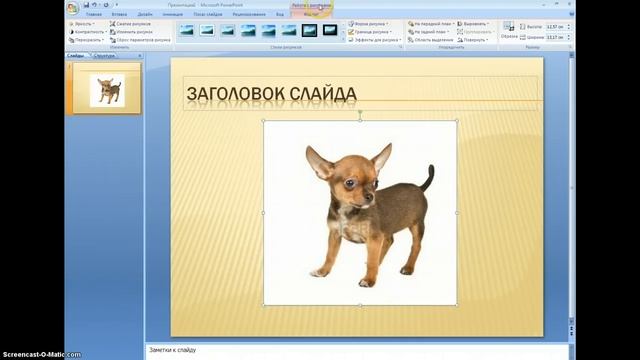640x360 pixels.
Task: Open Область выделения selection pane
Action: click(431, 40)
